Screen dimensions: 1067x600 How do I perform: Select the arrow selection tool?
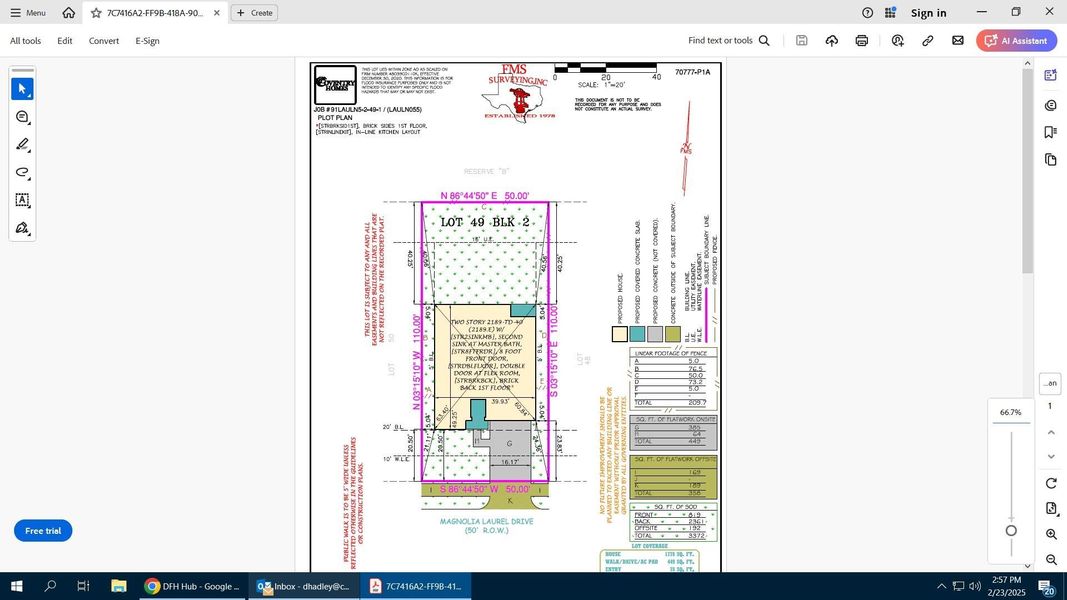tap(22, 89)
